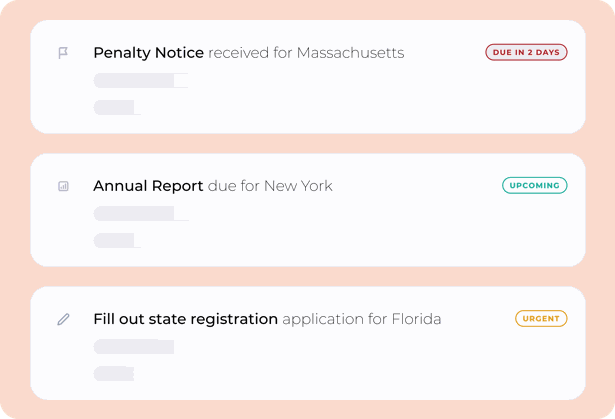Select the short placeholder bar under Penalty Notice
This screenshot has height=419, width=615.
tap(114, 107)
